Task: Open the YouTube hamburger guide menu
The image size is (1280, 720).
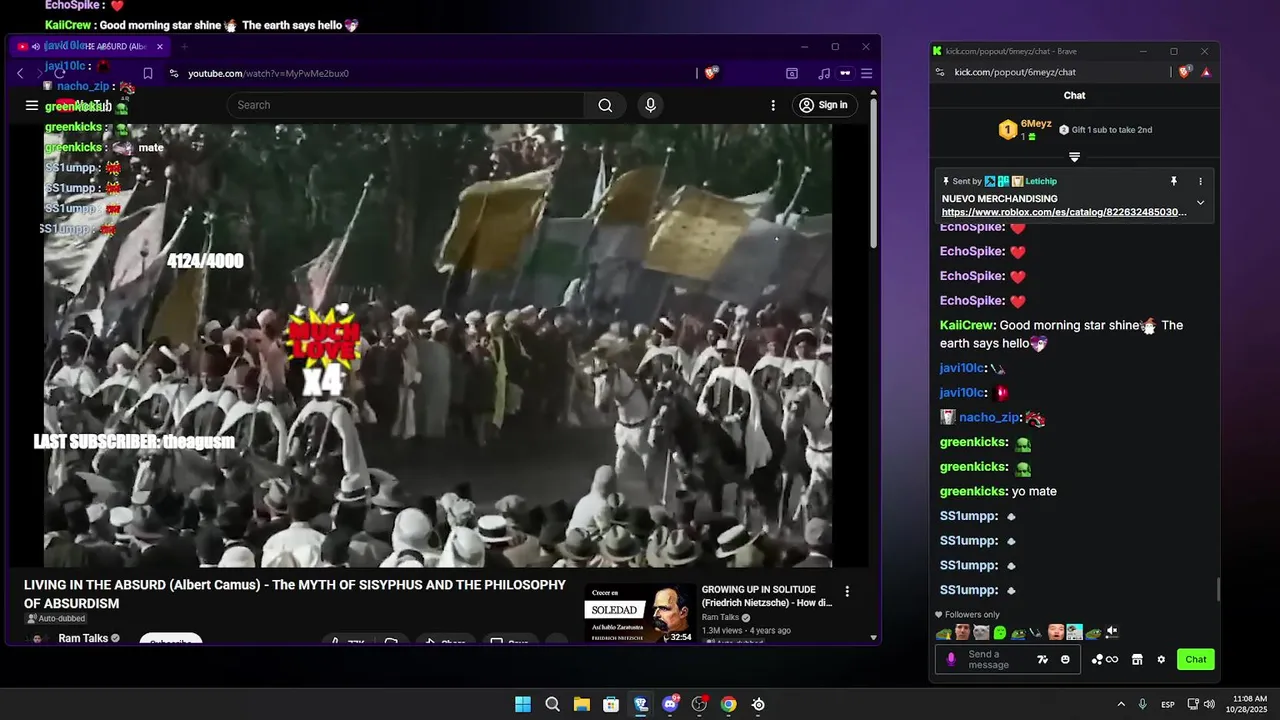Action: [32, 105]
